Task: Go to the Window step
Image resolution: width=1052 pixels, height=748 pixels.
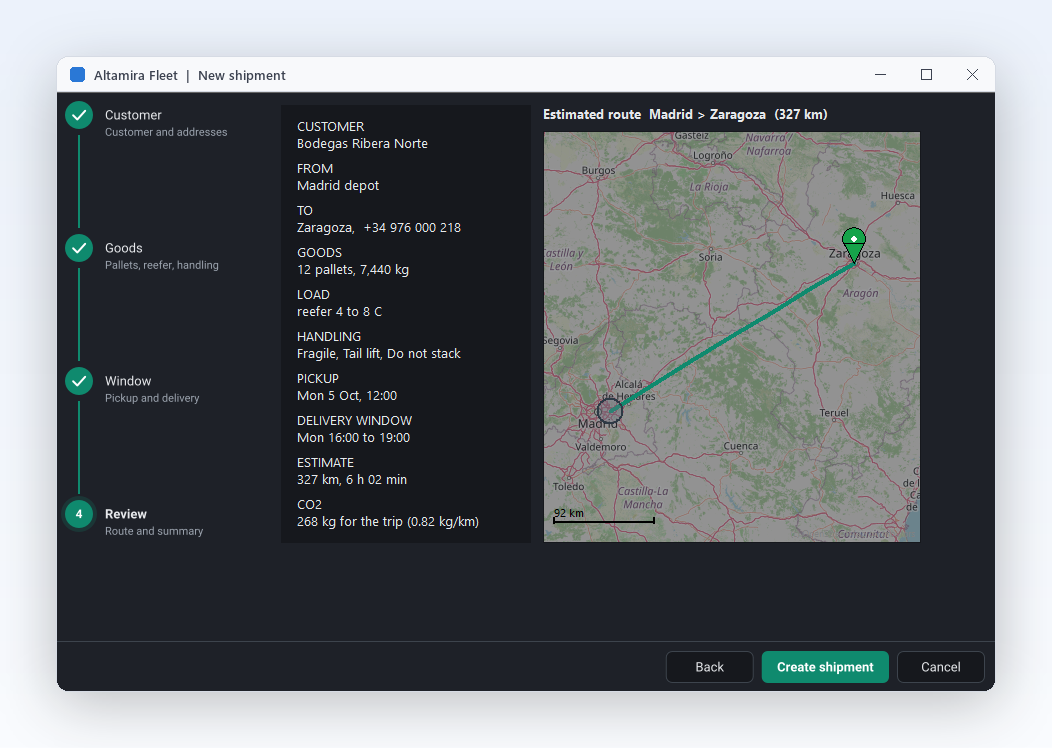Action: 127,380
